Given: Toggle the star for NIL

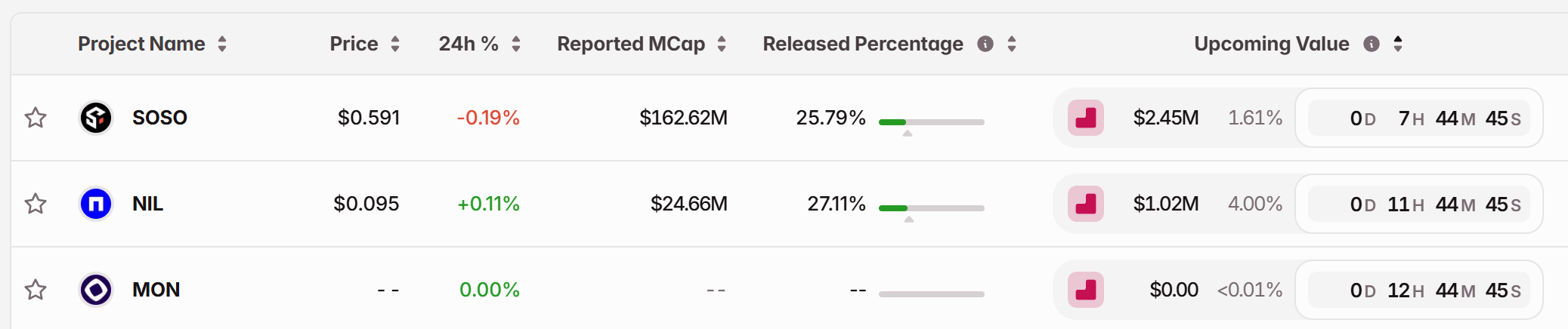Looking at the screenshot, I should pos(36,204).
